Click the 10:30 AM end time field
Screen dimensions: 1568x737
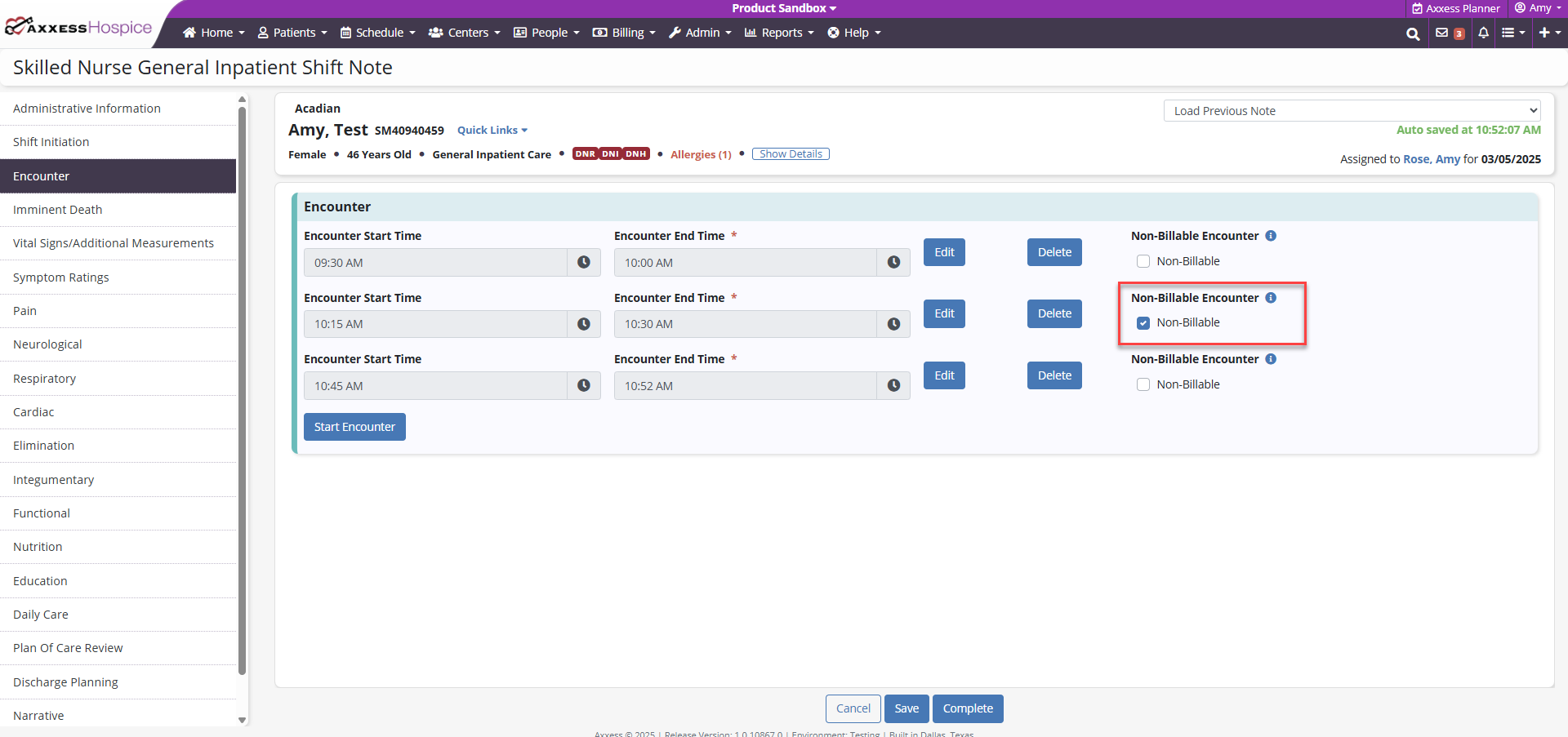click(x=745, y=324)
